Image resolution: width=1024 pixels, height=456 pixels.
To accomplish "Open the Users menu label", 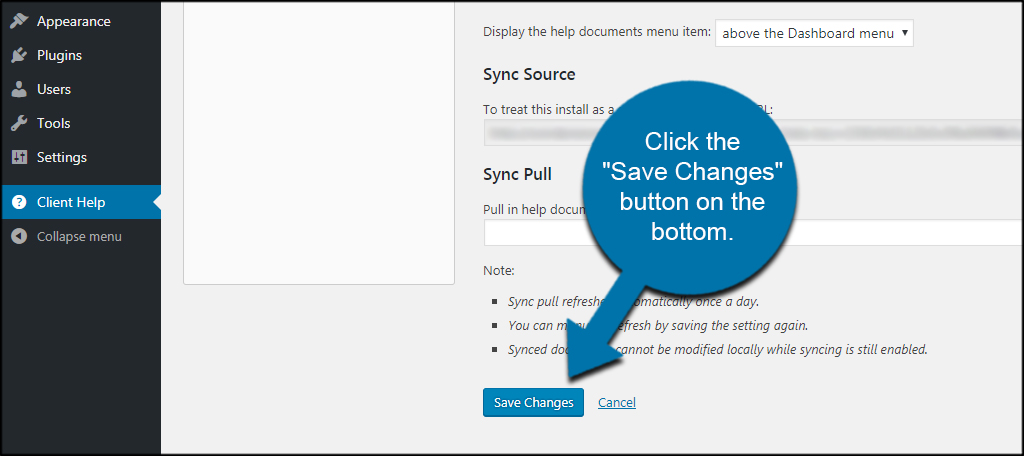I will 54,89.
